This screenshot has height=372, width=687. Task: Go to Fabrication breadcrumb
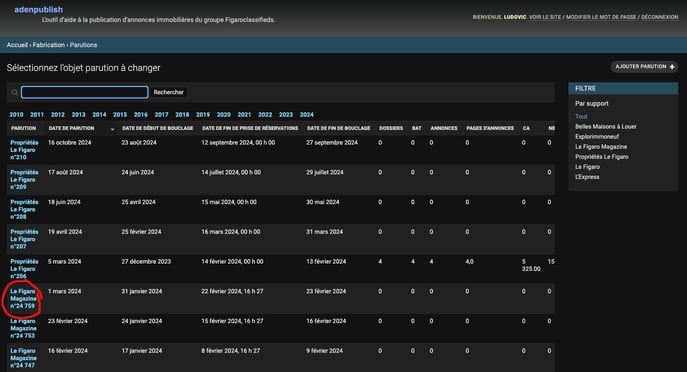(49, 45)
